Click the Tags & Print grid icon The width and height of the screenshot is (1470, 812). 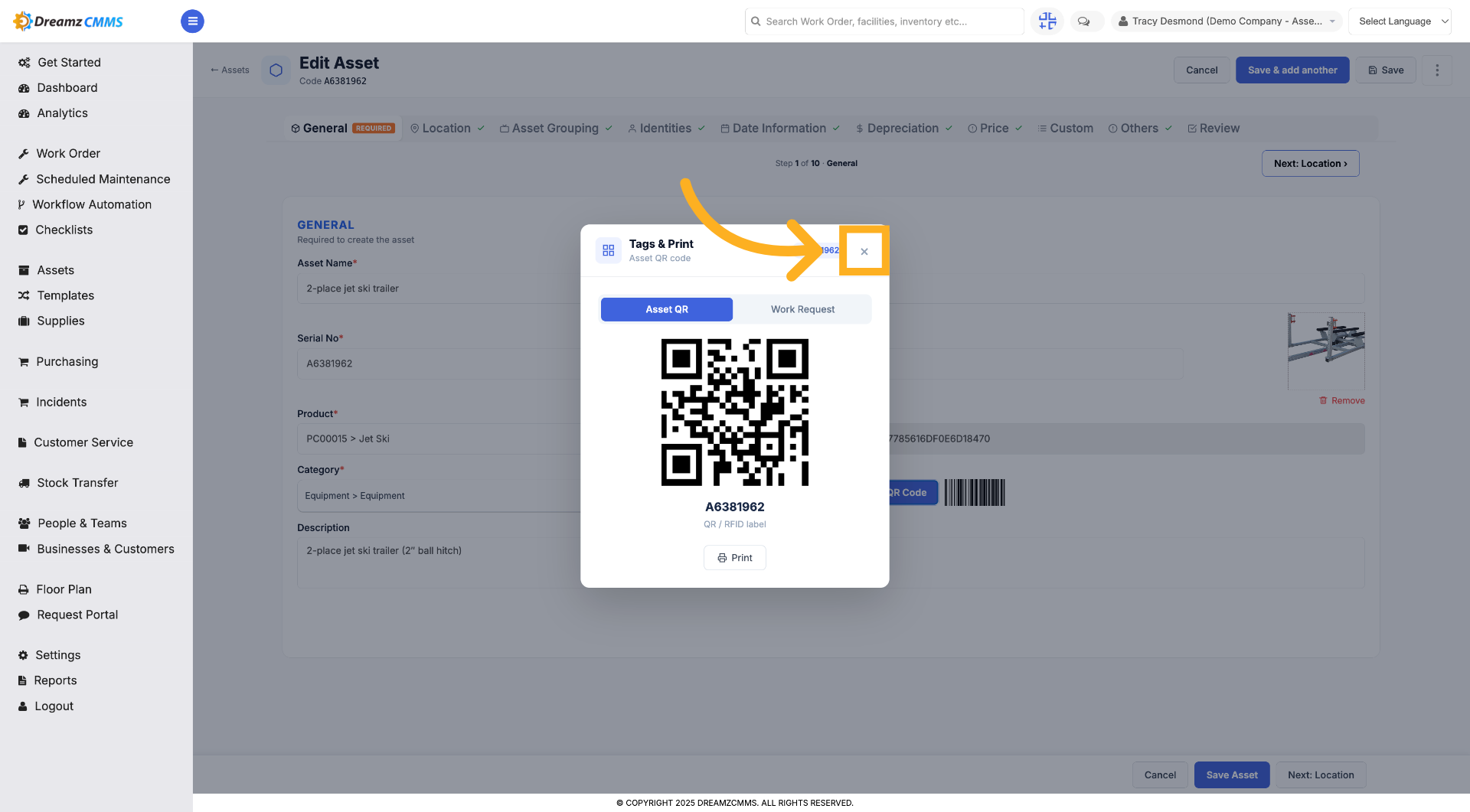pyautogui.click(x=609, y=250)
